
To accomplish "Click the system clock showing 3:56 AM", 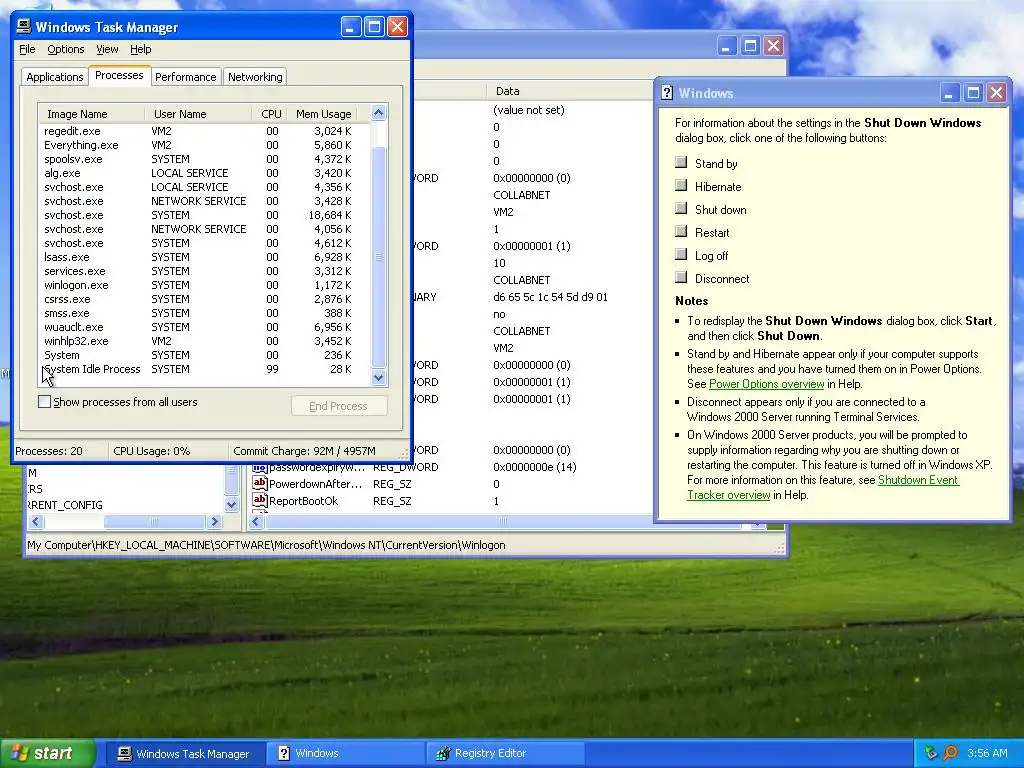I will (987, 753).
